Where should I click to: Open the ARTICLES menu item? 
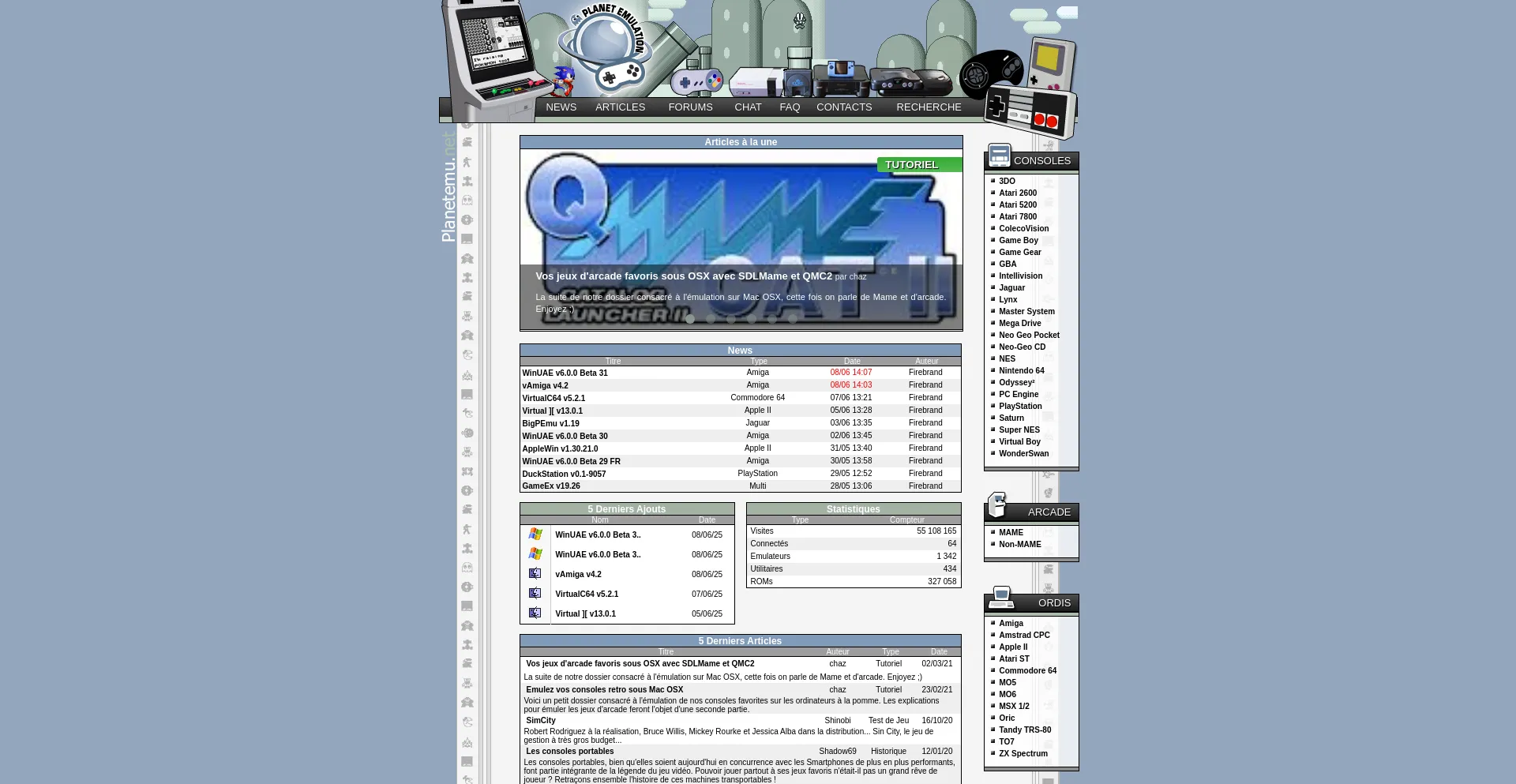pyautogui.click(x=620, y=107)
